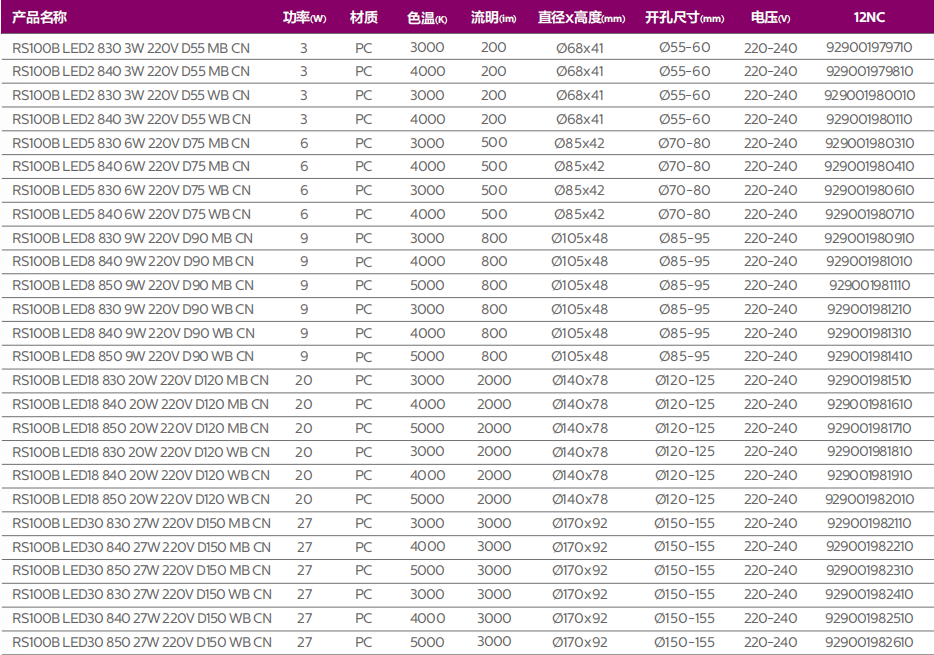Click the 产品名称 column header
The width and height of the screenshot is (934, 655).
(39, 17)
